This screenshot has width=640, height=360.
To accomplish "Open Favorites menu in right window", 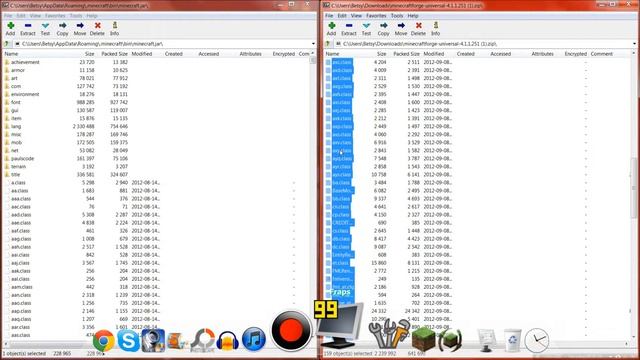I will [376, 16].
